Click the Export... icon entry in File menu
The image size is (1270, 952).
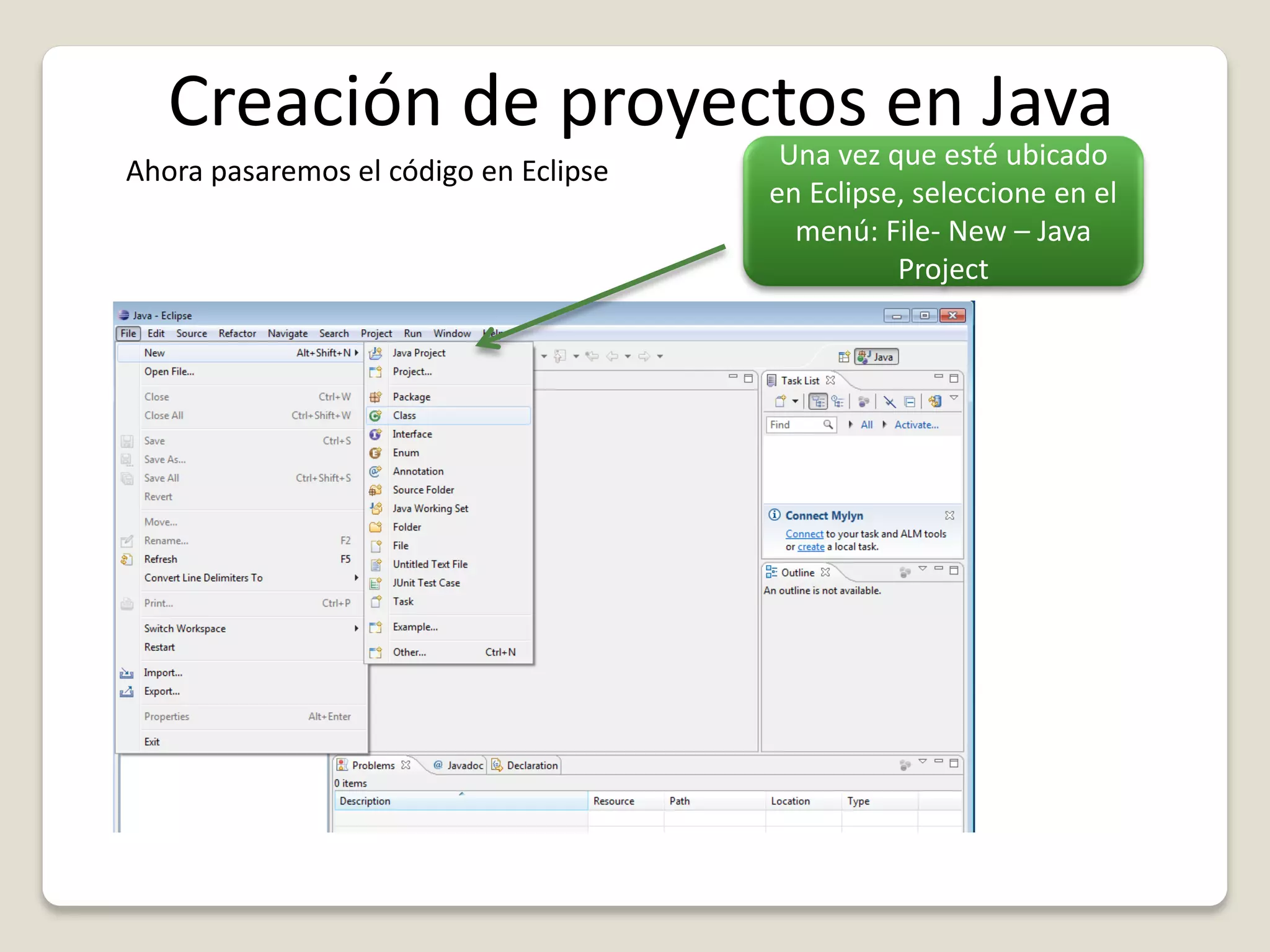127,691
